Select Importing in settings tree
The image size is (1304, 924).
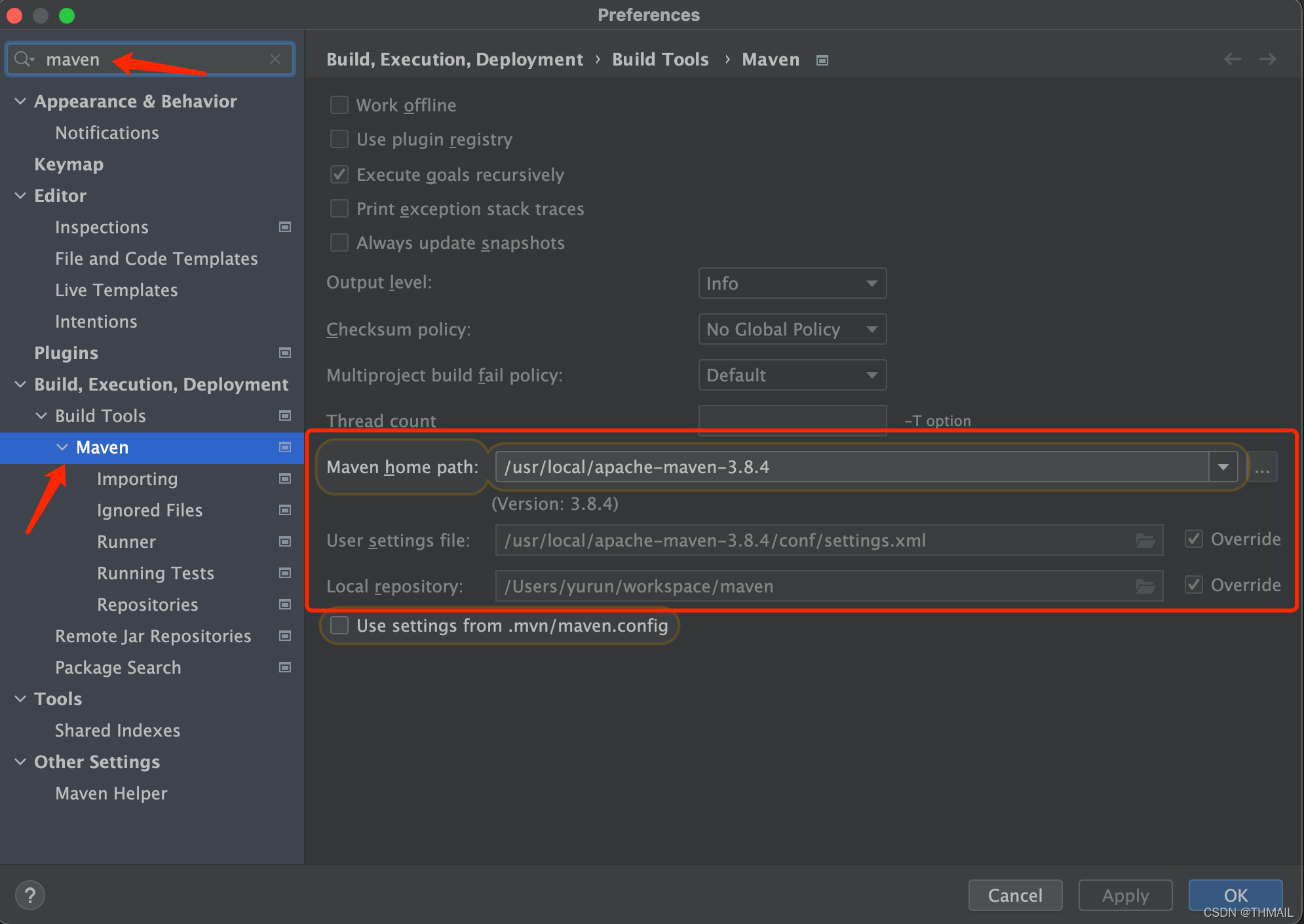[x=137, y=479]
